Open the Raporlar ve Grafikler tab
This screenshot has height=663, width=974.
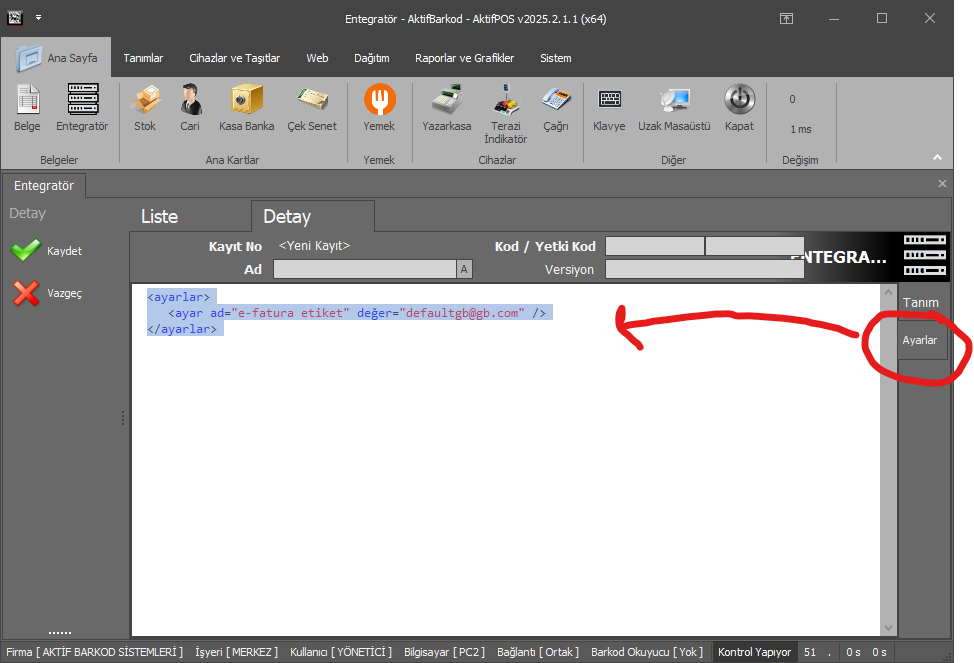[x=464, y=58]
